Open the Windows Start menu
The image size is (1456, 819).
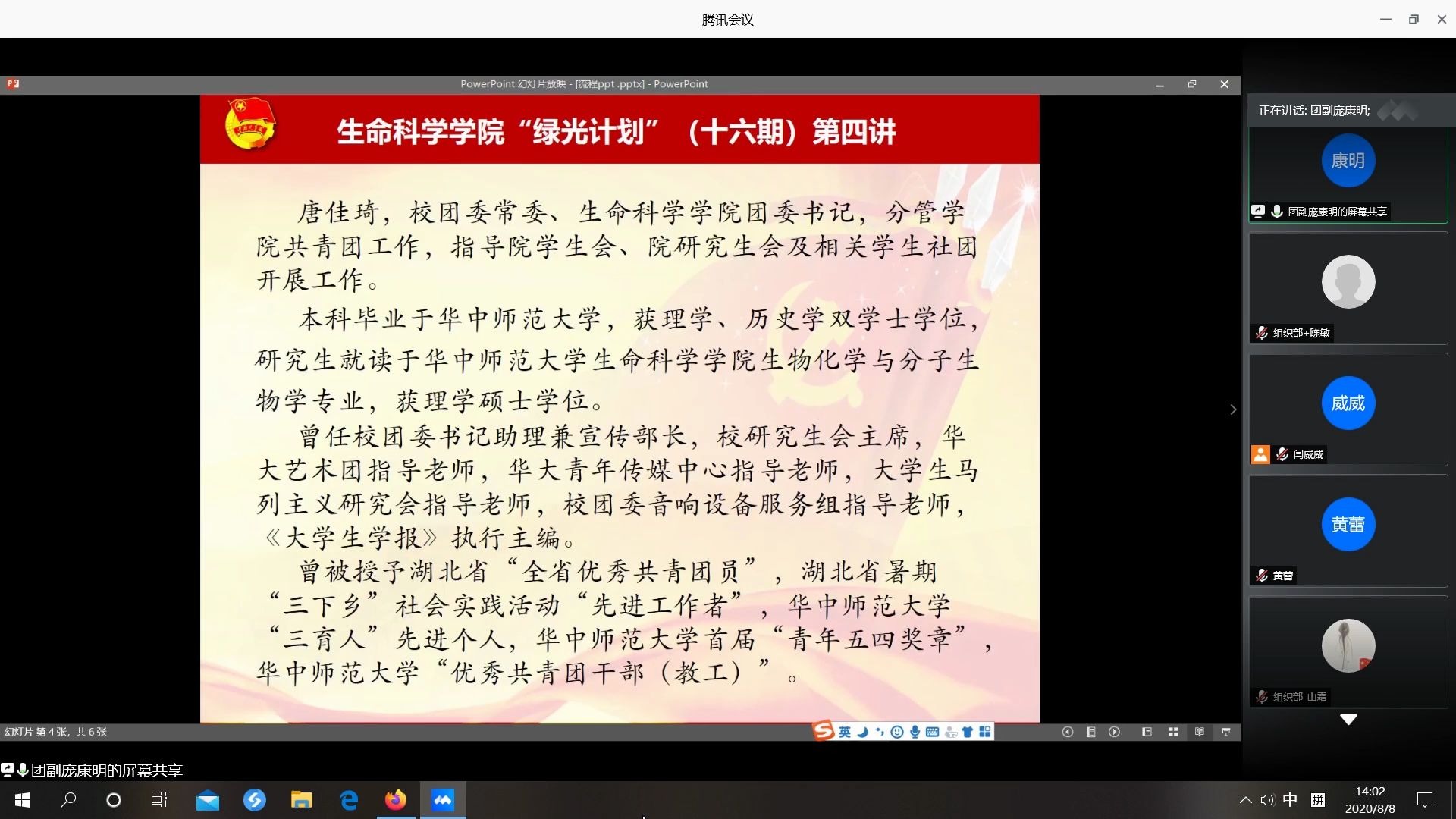coord(22,800)
